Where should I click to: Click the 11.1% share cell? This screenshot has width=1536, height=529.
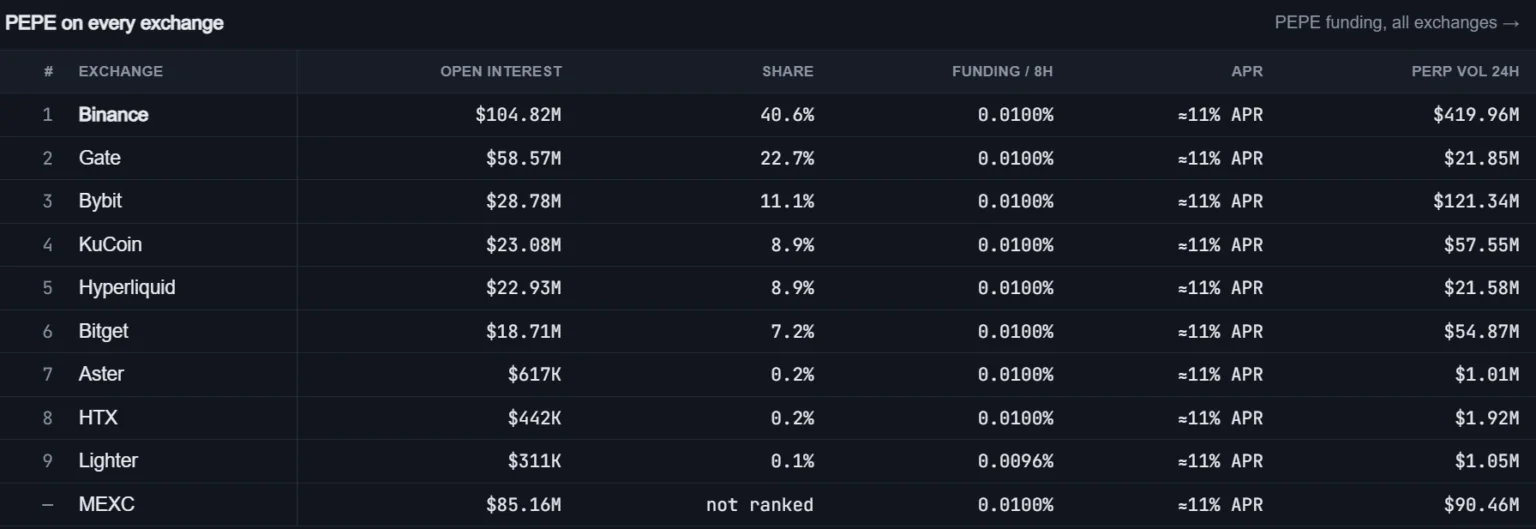[x=787, y=201]
